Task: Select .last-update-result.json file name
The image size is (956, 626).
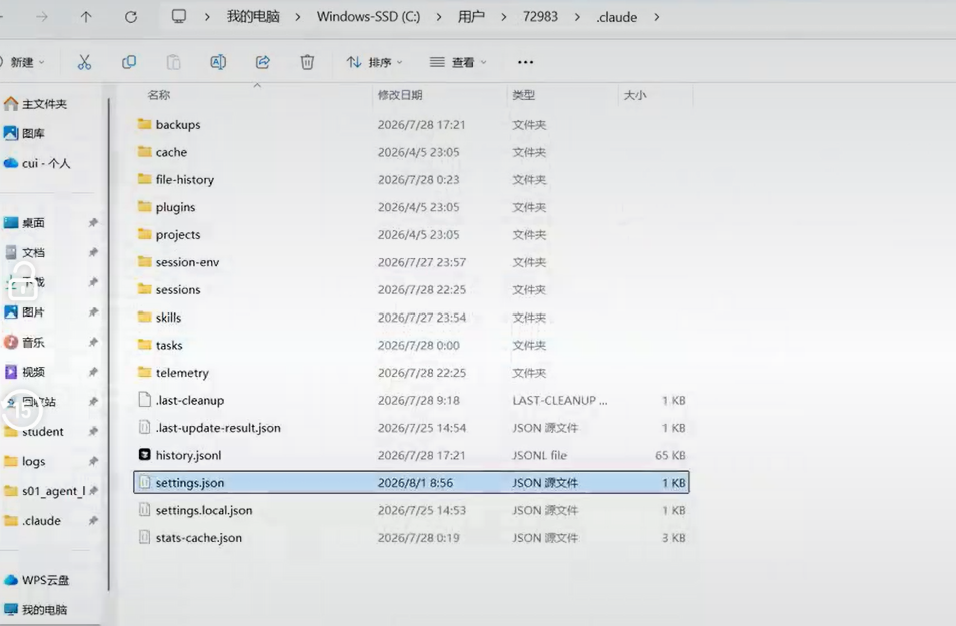Action: 218,428
